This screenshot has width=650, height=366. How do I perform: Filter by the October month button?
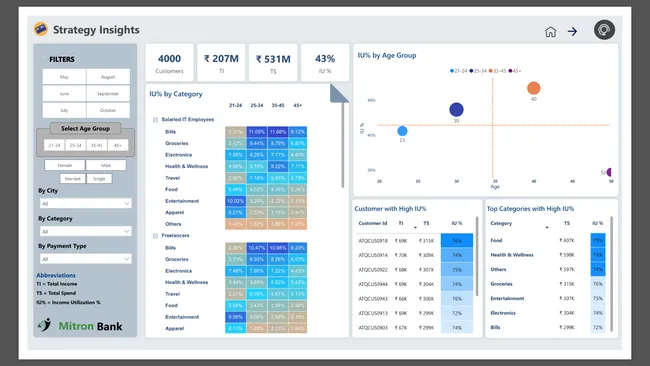point(108,110)
